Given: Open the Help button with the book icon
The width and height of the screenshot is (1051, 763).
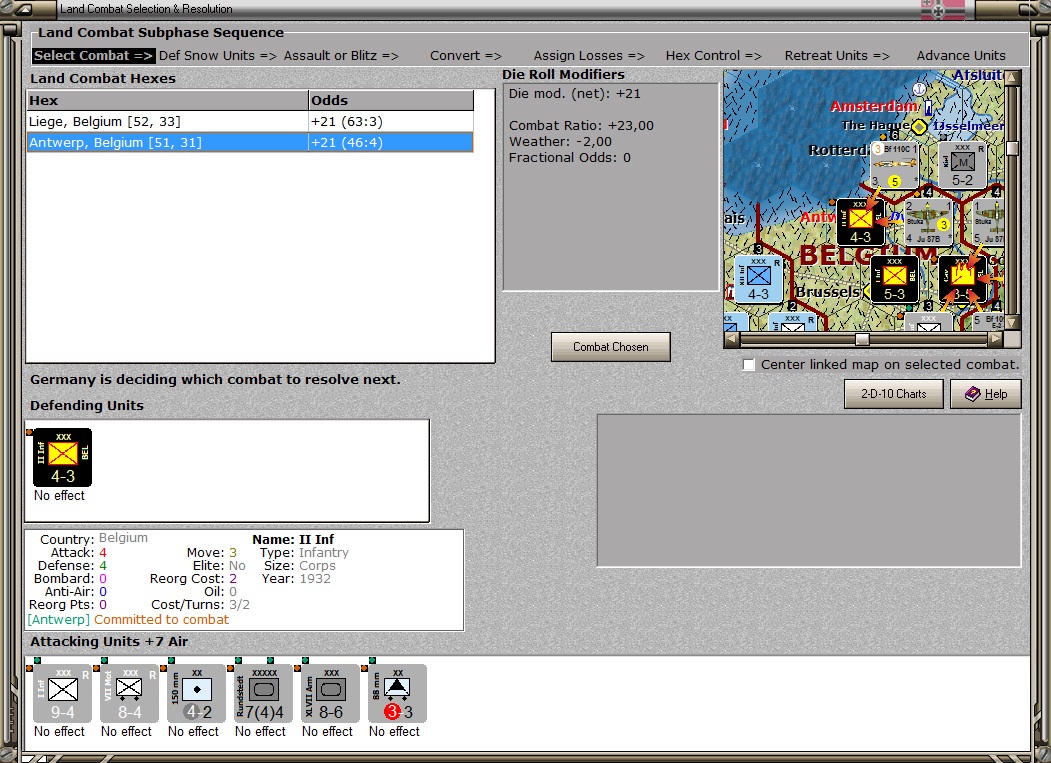Looking at the screenshot, I should pos(986,394).
